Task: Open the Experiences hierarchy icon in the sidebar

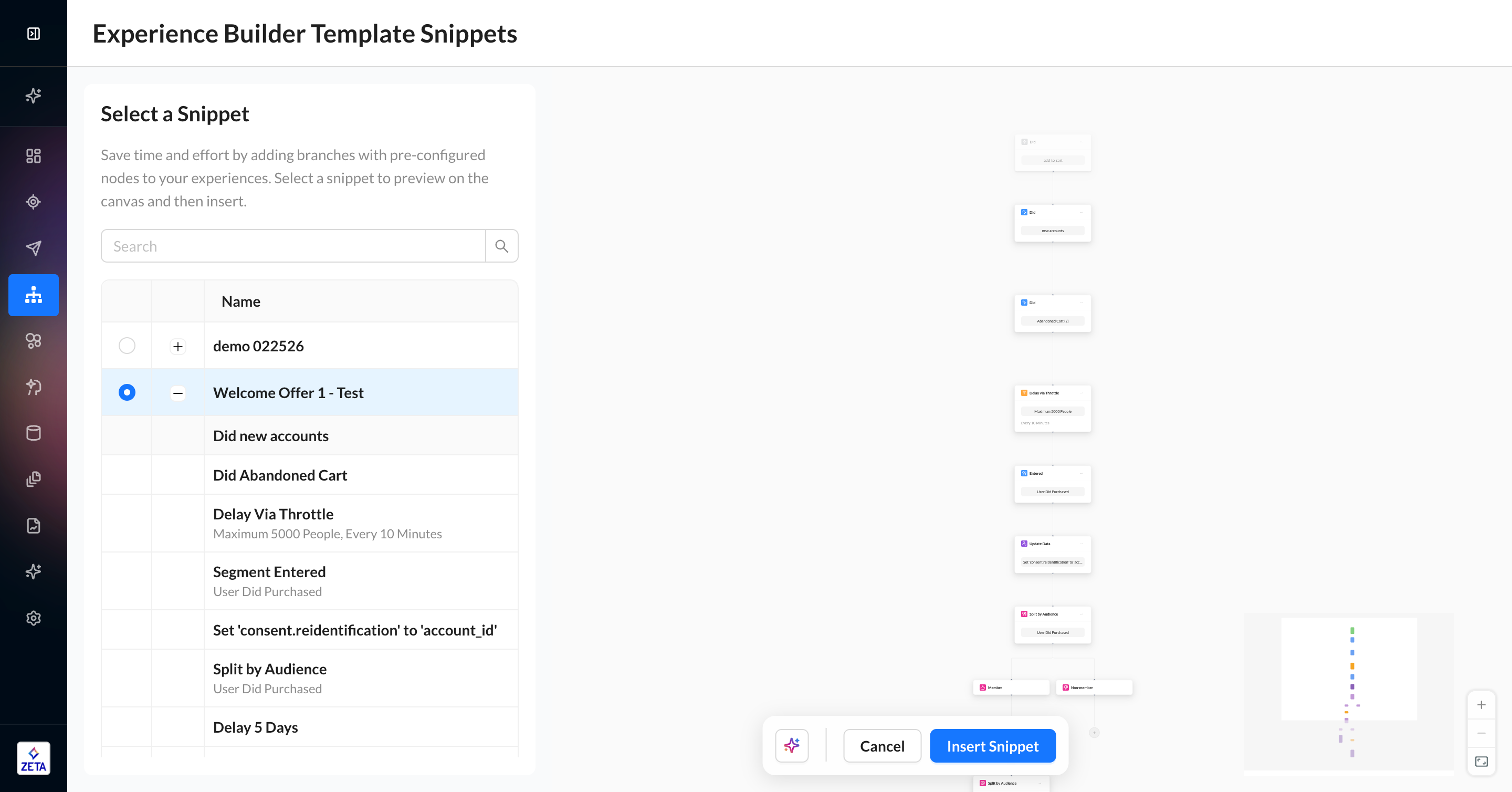Action: click(x=34, y=295)
